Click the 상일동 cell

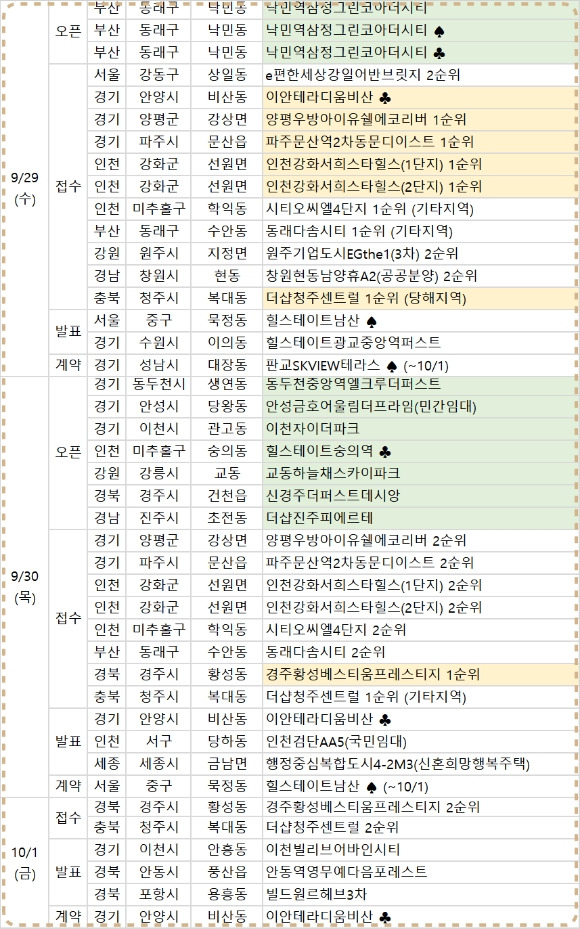[227, 75]
